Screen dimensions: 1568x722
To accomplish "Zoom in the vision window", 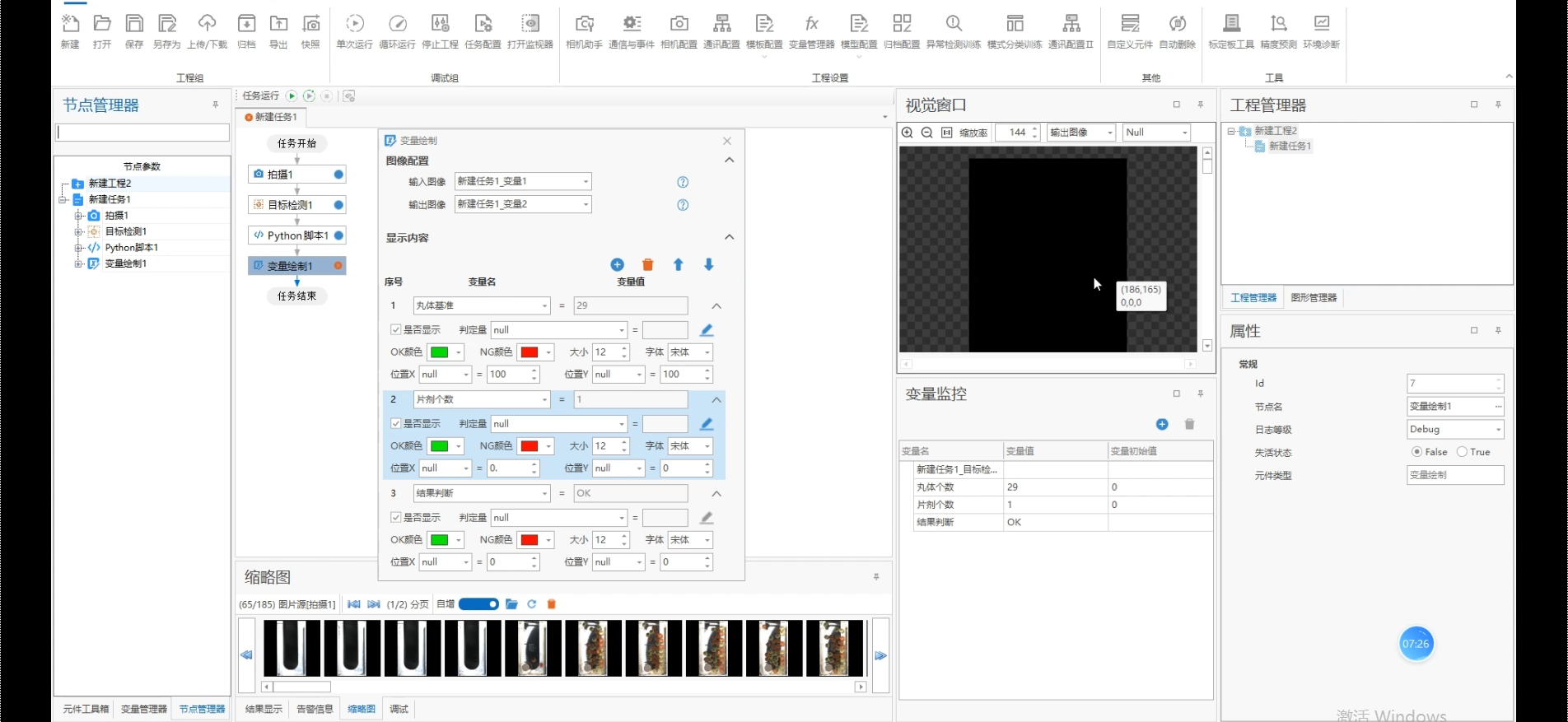I will tap(907, 133).
